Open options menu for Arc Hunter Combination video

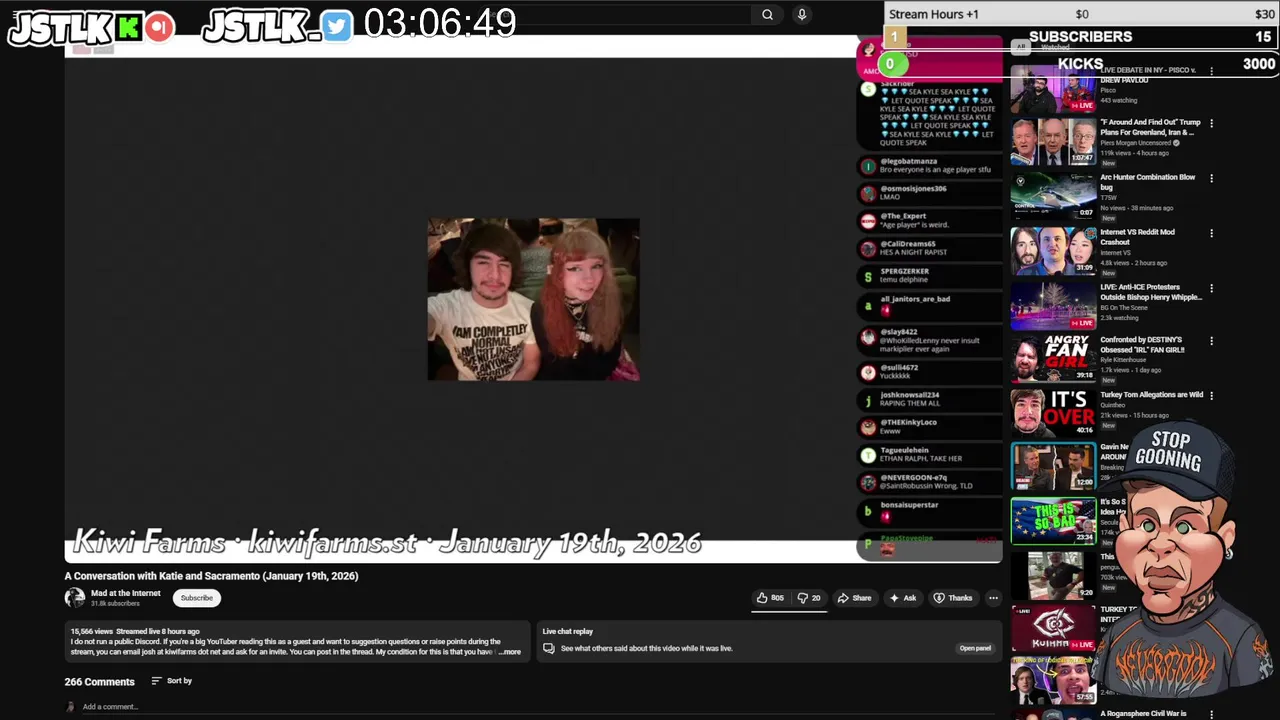point(1211,179)
